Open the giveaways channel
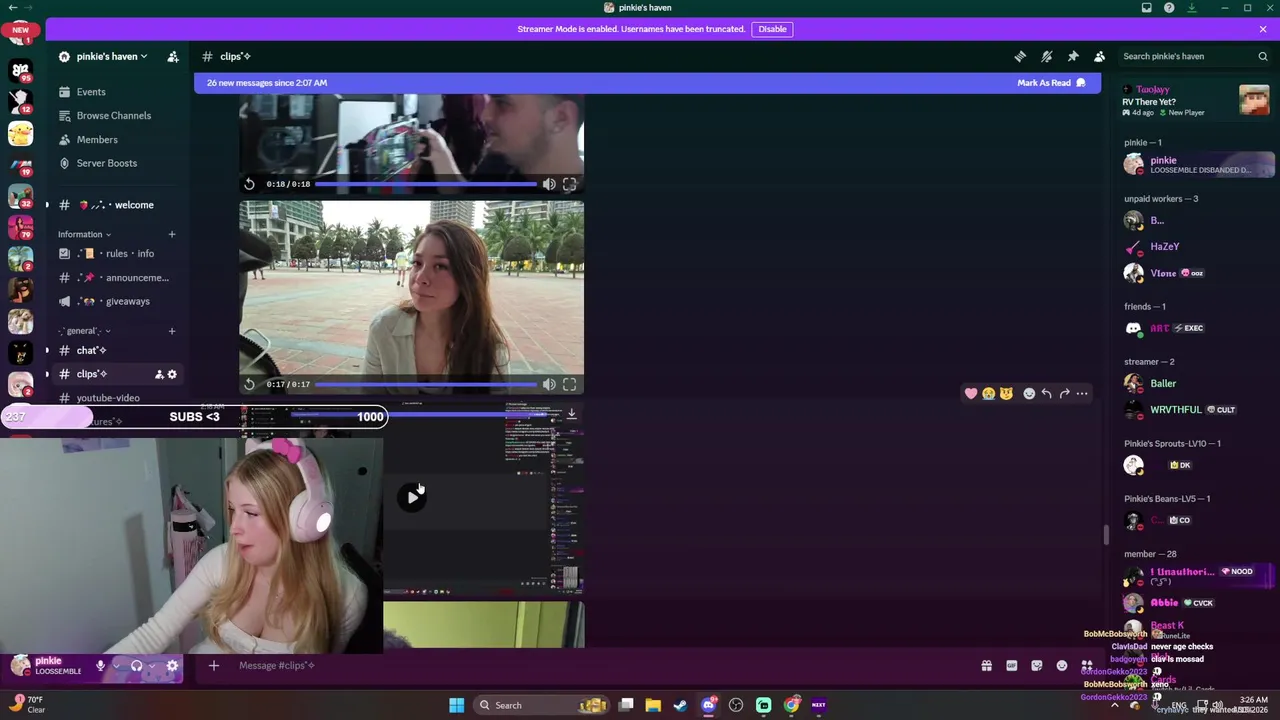 (115, 301)
